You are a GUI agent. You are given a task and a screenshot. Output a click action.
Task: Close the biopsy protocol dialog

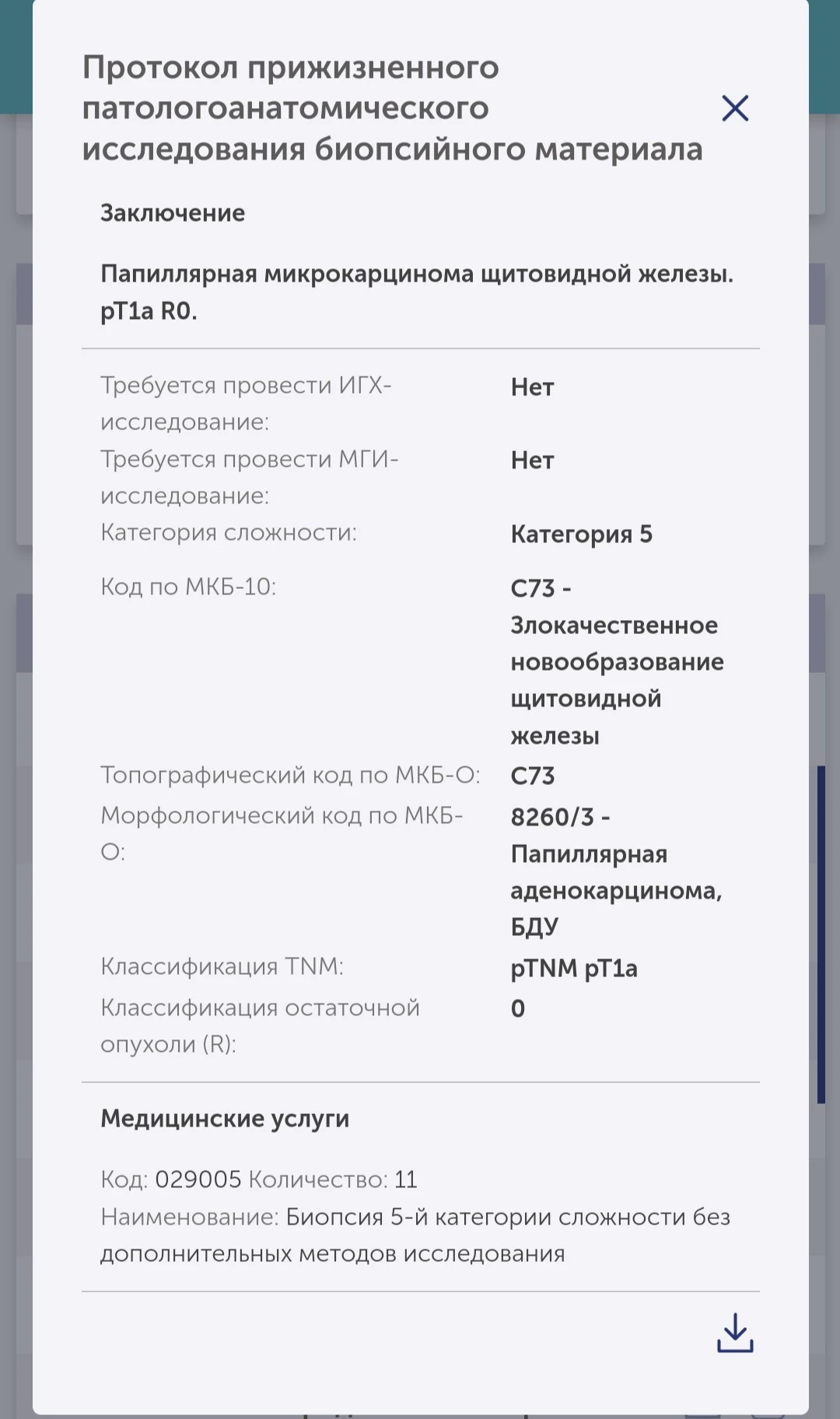tap(734, 109)
